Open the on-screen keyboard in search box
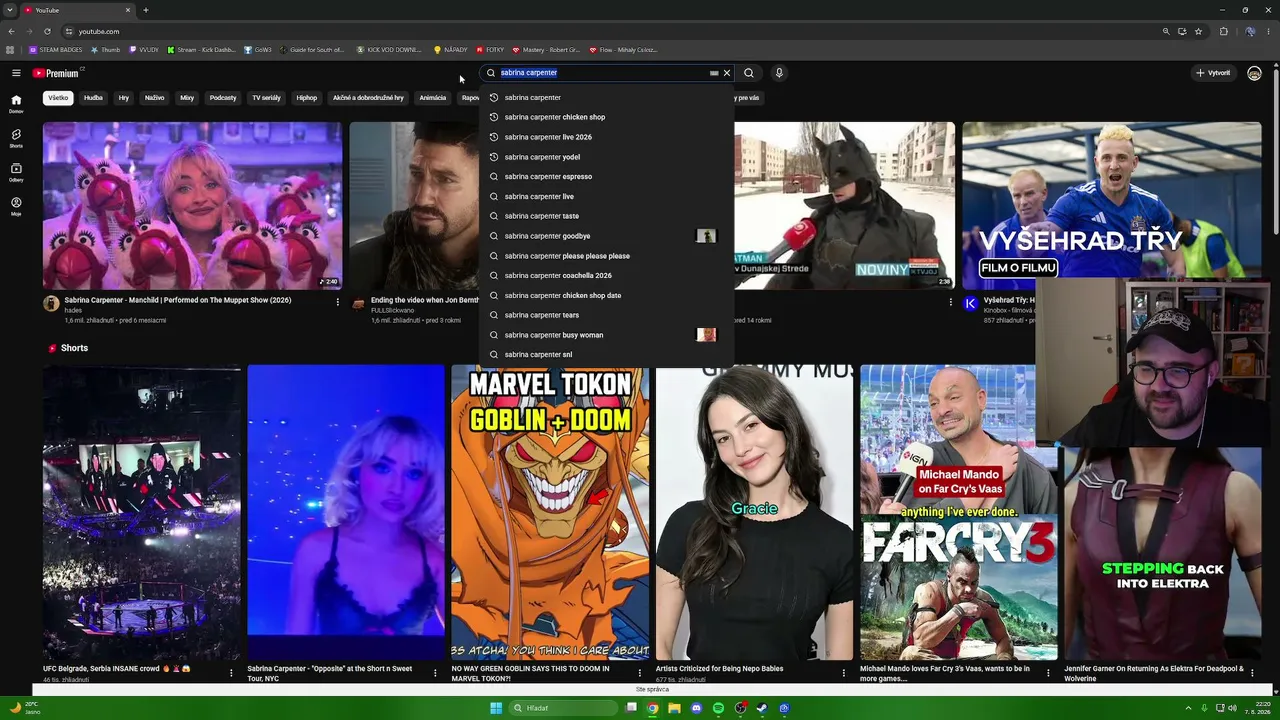This screenshot has width=1280, height=720. coord(714,73)
